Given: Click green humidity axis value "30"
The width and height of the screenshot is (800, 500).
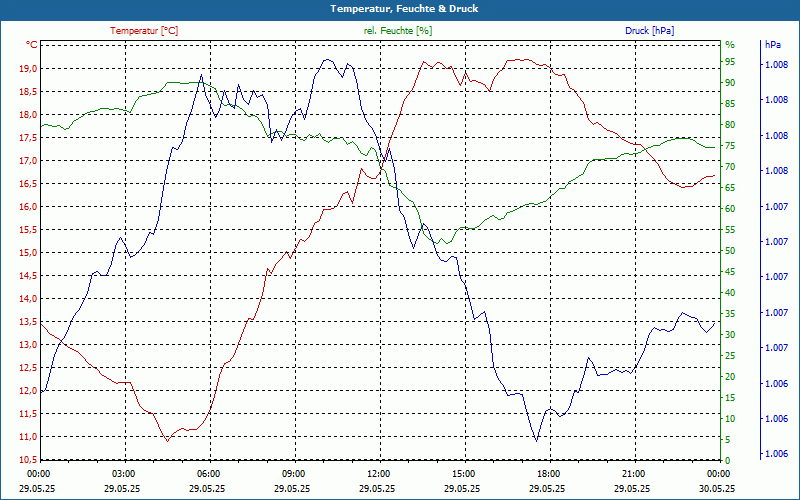Looking at the screenshot, I should click(730, 335).
